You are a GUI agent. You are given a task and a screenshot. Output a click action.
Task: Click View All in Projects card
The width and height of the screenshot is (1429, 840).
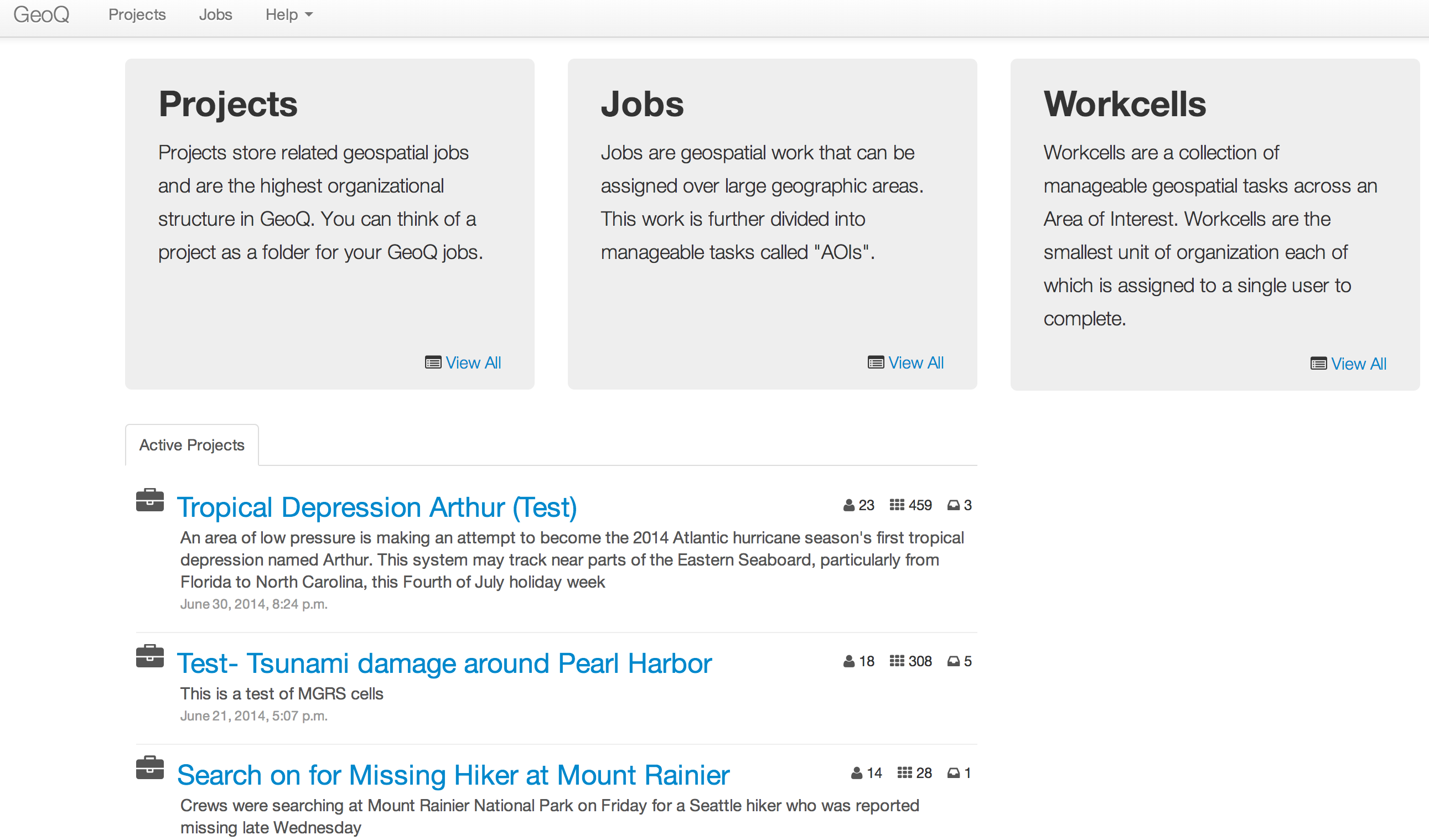coord(473,363)
